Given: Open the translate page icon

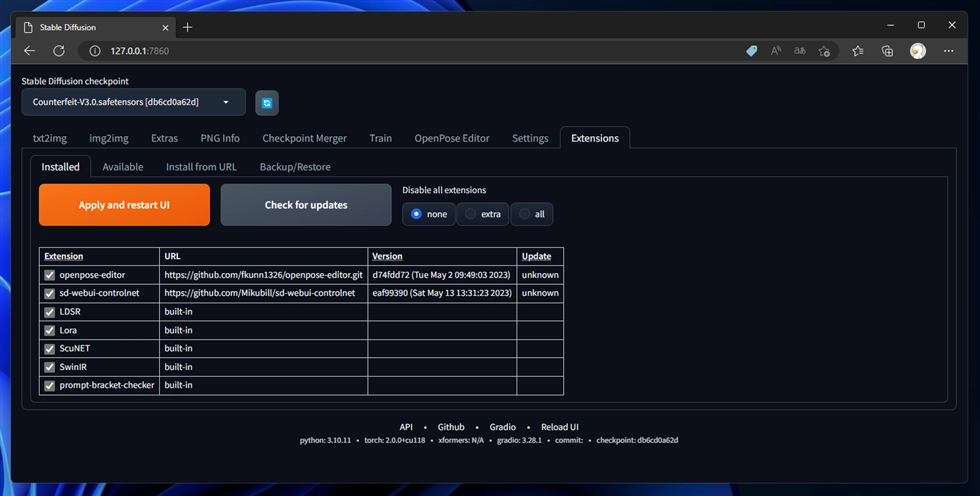Looking at the screenshot, I should point(799,51).
